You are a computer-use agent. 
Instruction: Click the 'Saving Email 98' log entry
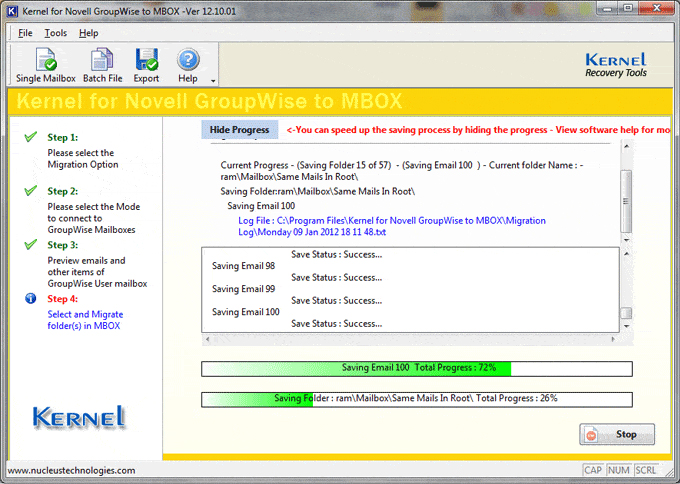pos(243,266)
